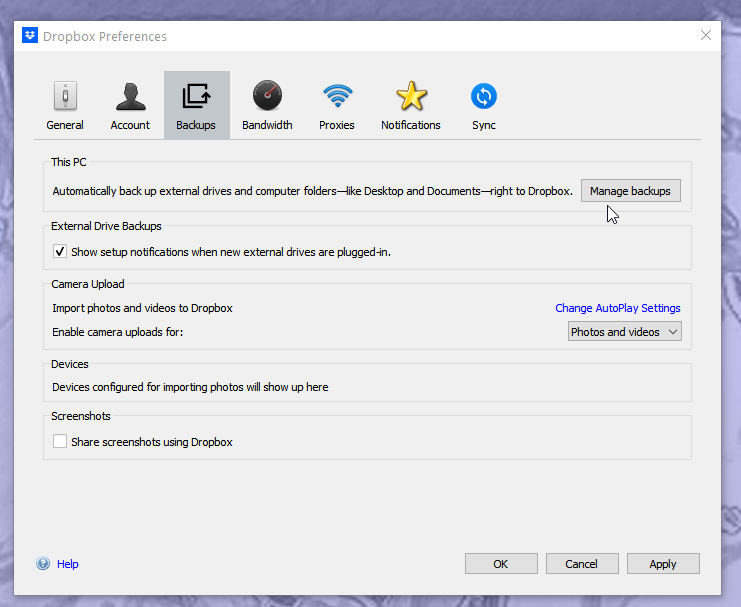Image resolution: width=741 pixels, height=607 pixels.
Task: Close the Dropbox Preferences window
Action: click(706, 36)
